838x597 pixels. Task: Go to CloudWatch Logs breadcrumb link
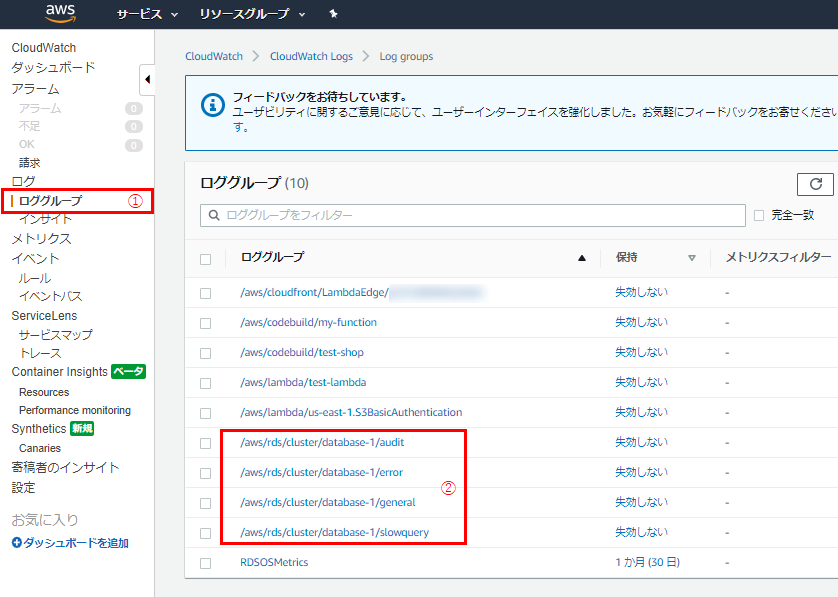coord(311,56)
